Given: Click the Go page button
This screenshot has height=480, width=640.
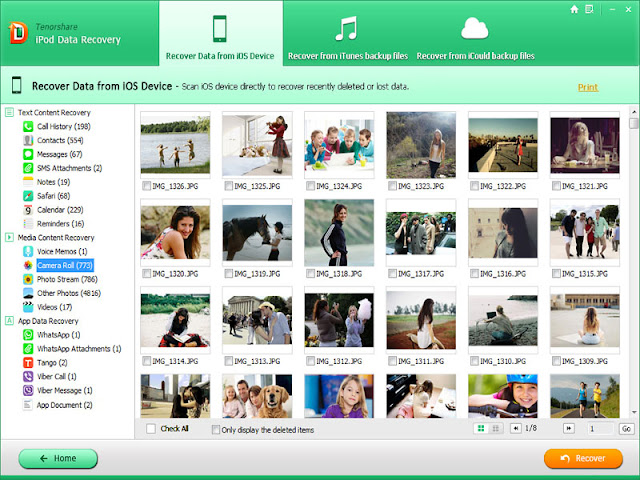Looking at the screenshot, I should click(627, 429).
